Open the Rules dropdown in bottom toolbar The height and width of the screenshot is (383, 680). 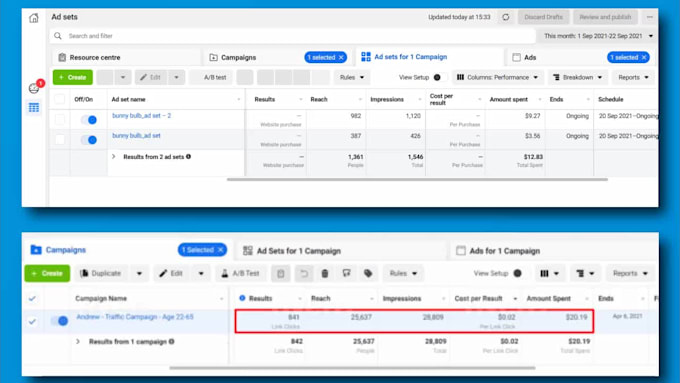(x=403, y=273)
